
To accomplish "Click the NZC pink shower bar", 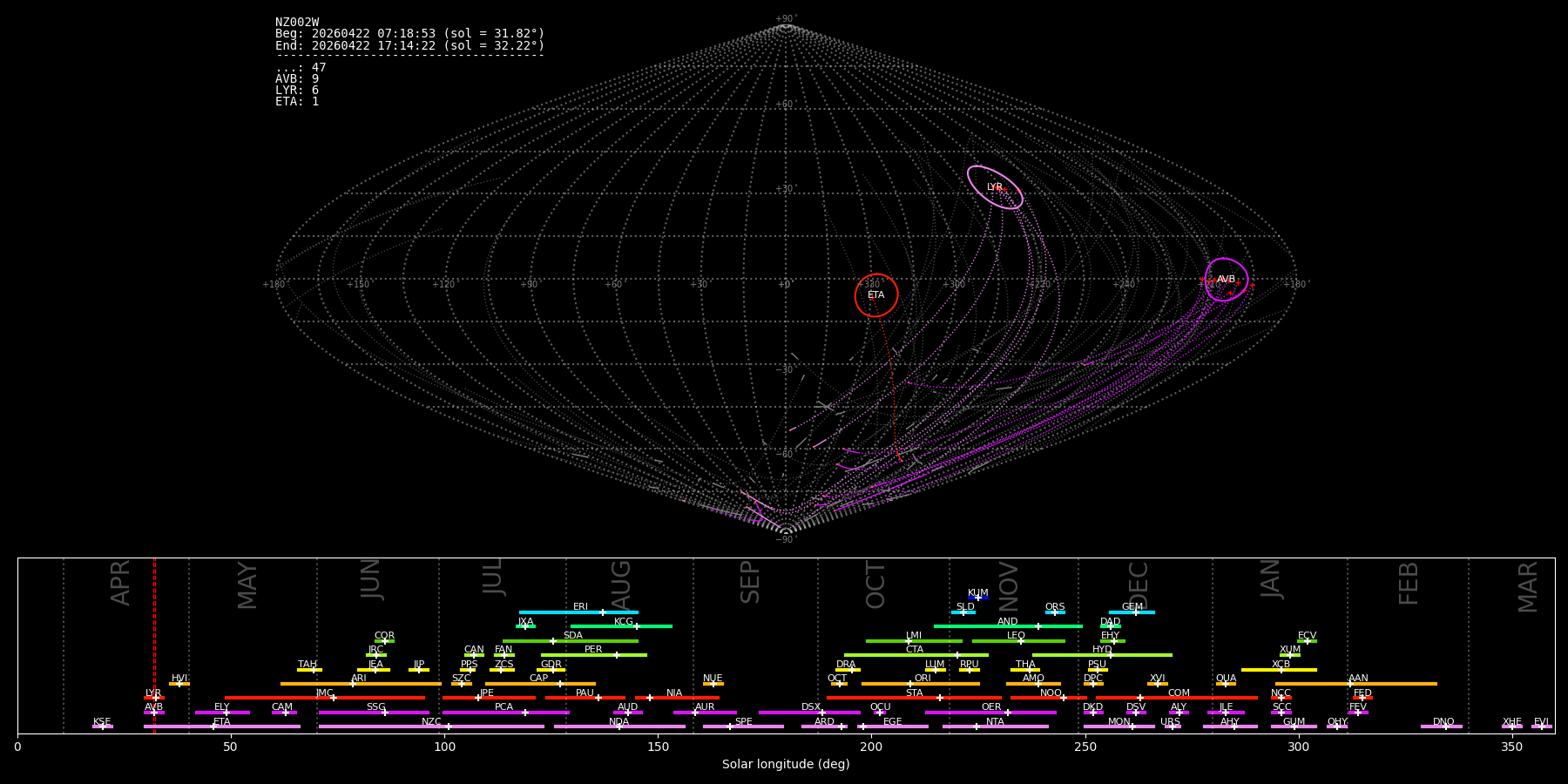I will point(431,727).
